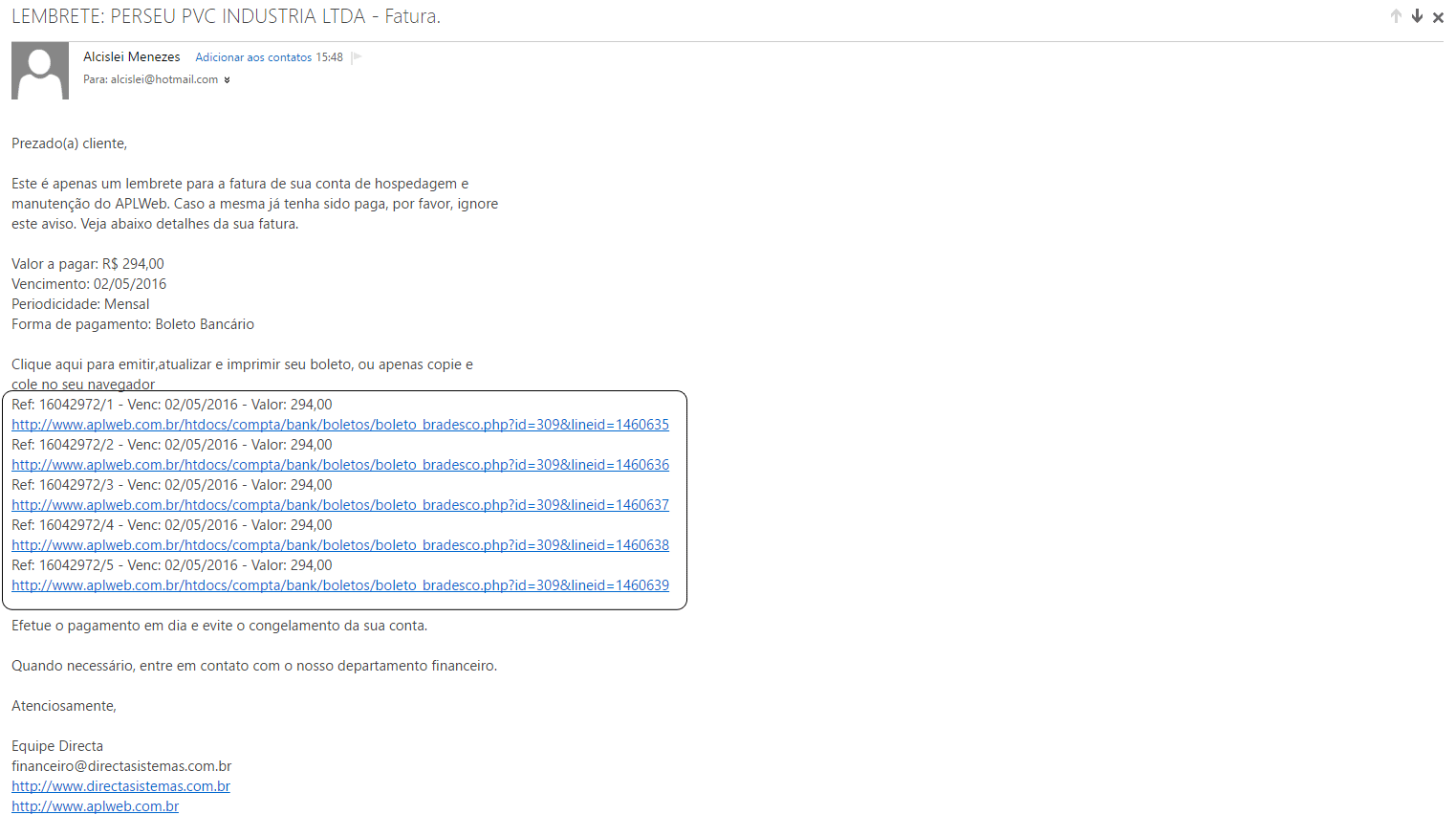Click the recipient address alcislei@hotmail.com
1456x837 pixels.
tap(163, 79)
